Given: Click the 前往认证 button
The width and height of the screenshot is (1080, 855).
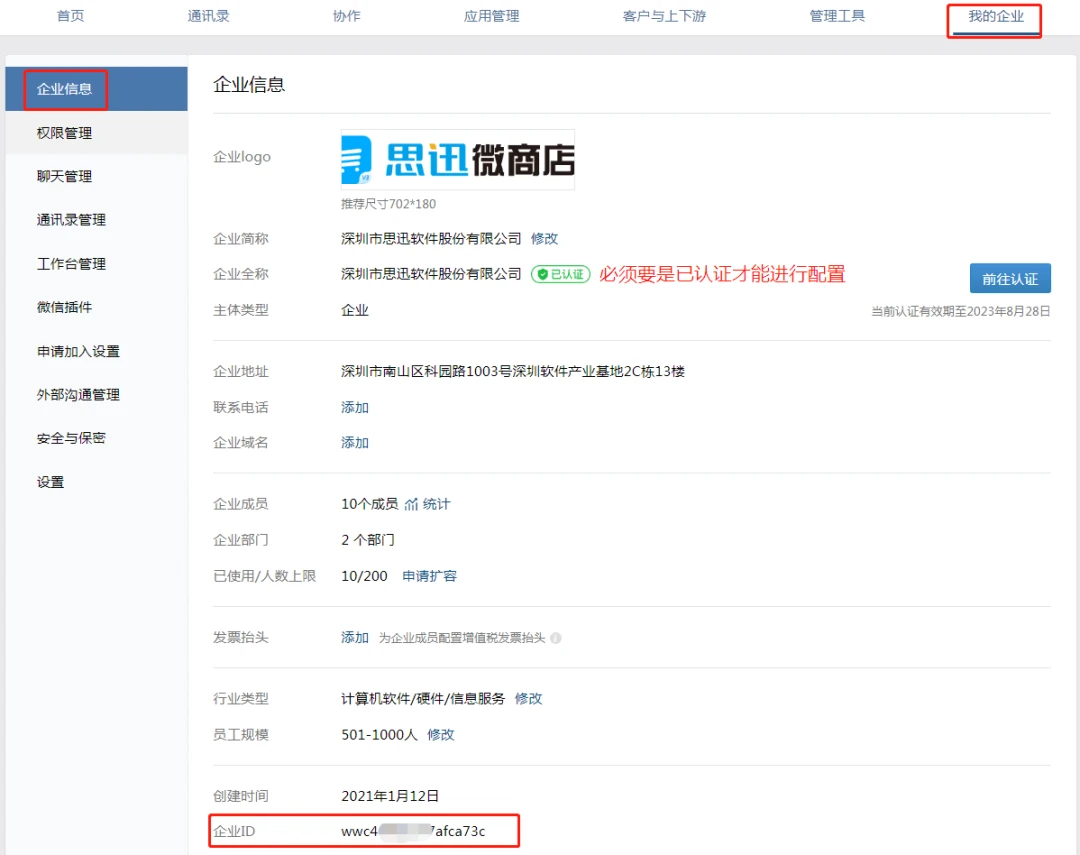Looking at the screenshot, I should pos(1010,278).
